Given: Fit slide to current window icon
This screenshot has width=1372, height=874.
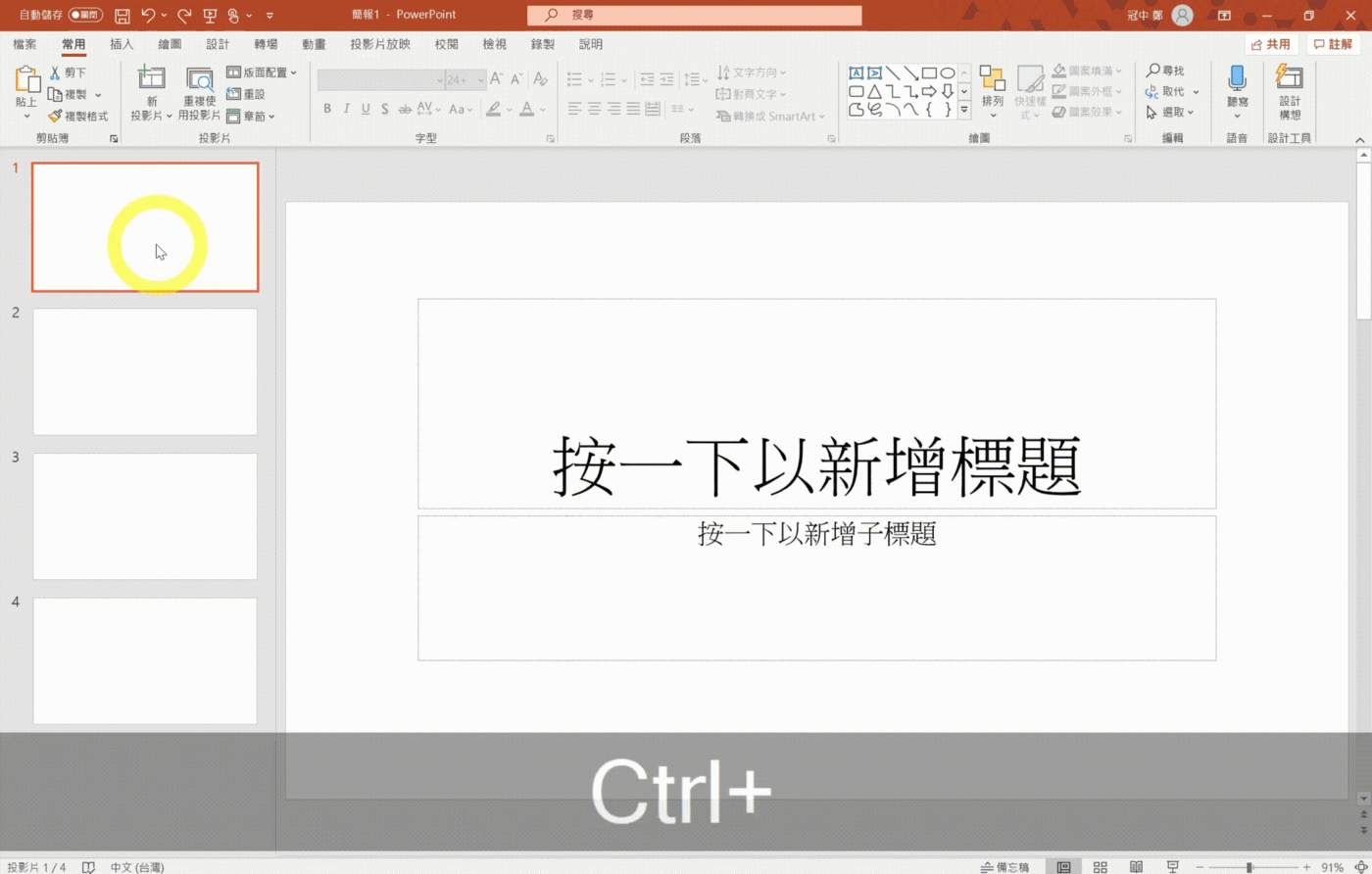Looking at the screenshot, I should pos(1359,867).
